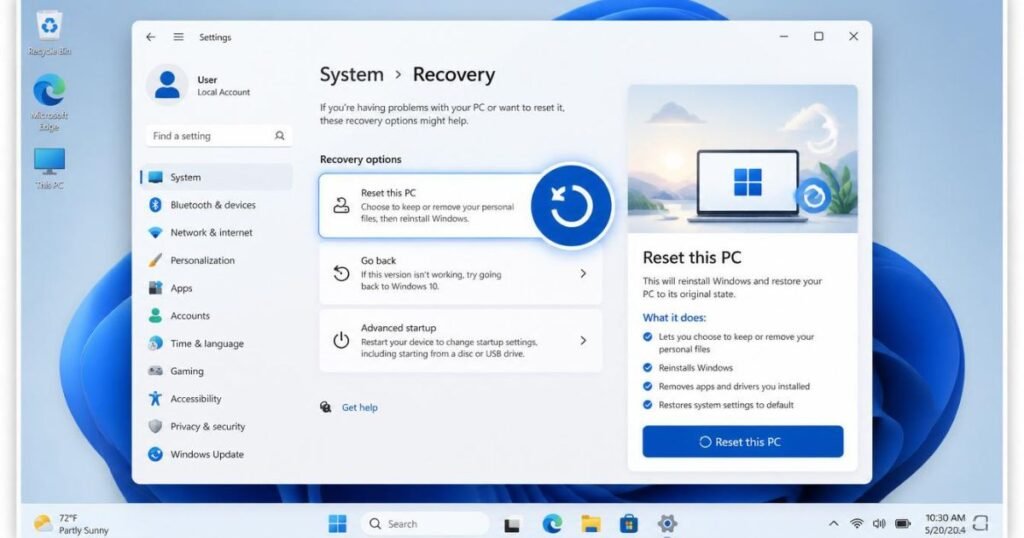Click the Reset this PC card person-drive icon
Image resolution: width=1024 pixels, height=538 pixels.
(x=341, y=206)
